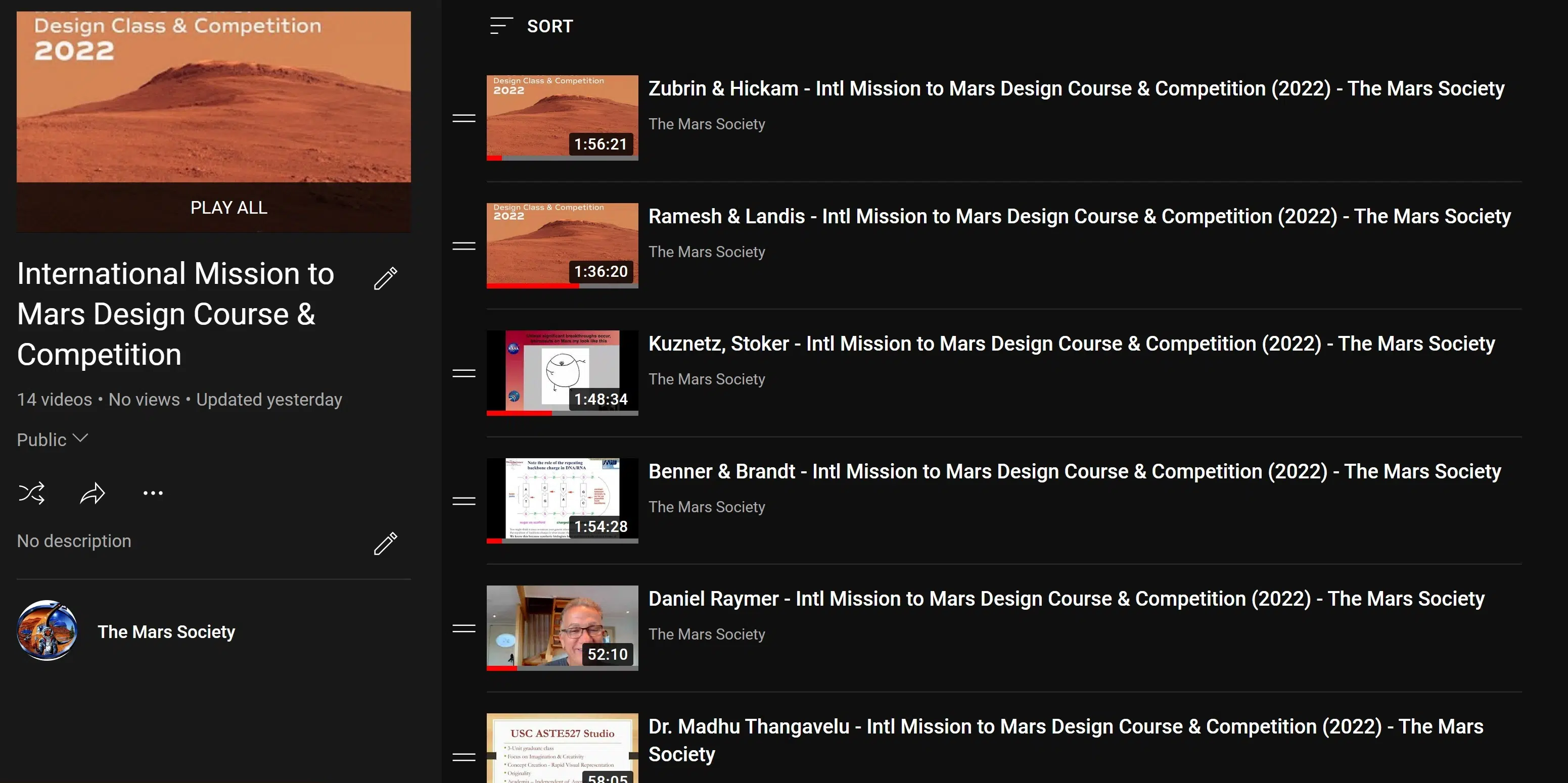
Task: Edit the description with pencil icon
Action: click(385, 543)
